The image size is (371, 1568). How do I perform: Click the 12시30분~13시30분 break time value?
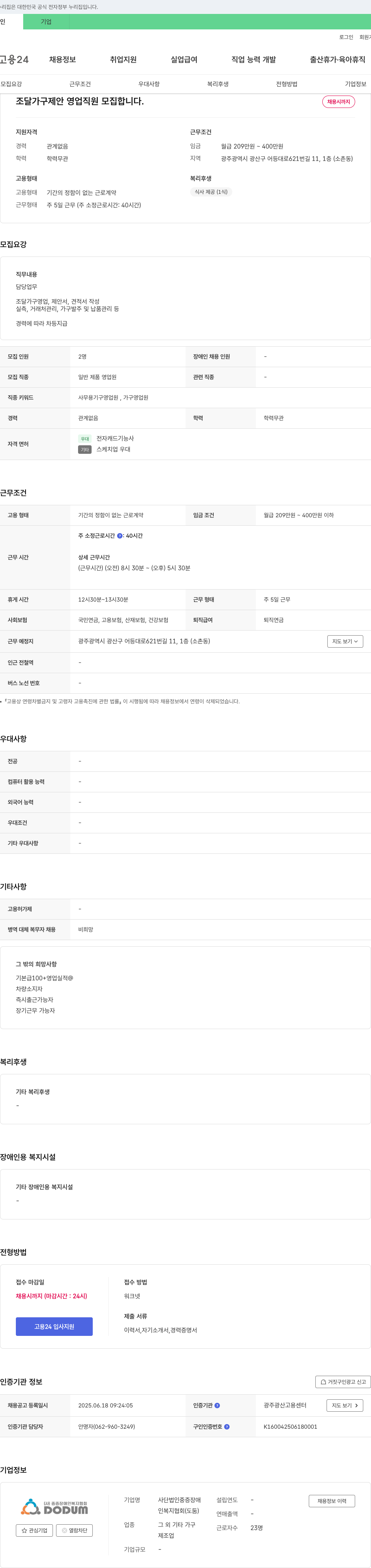(x=103, y=600)
